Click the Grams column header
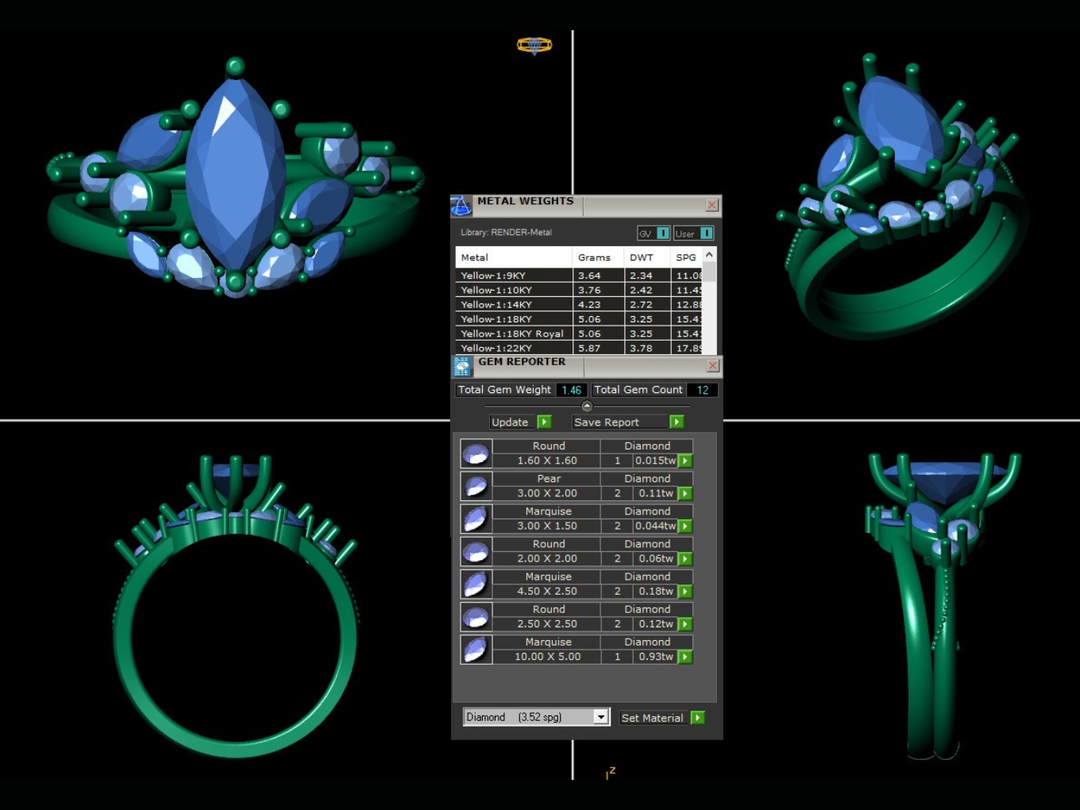 [598, 257]
